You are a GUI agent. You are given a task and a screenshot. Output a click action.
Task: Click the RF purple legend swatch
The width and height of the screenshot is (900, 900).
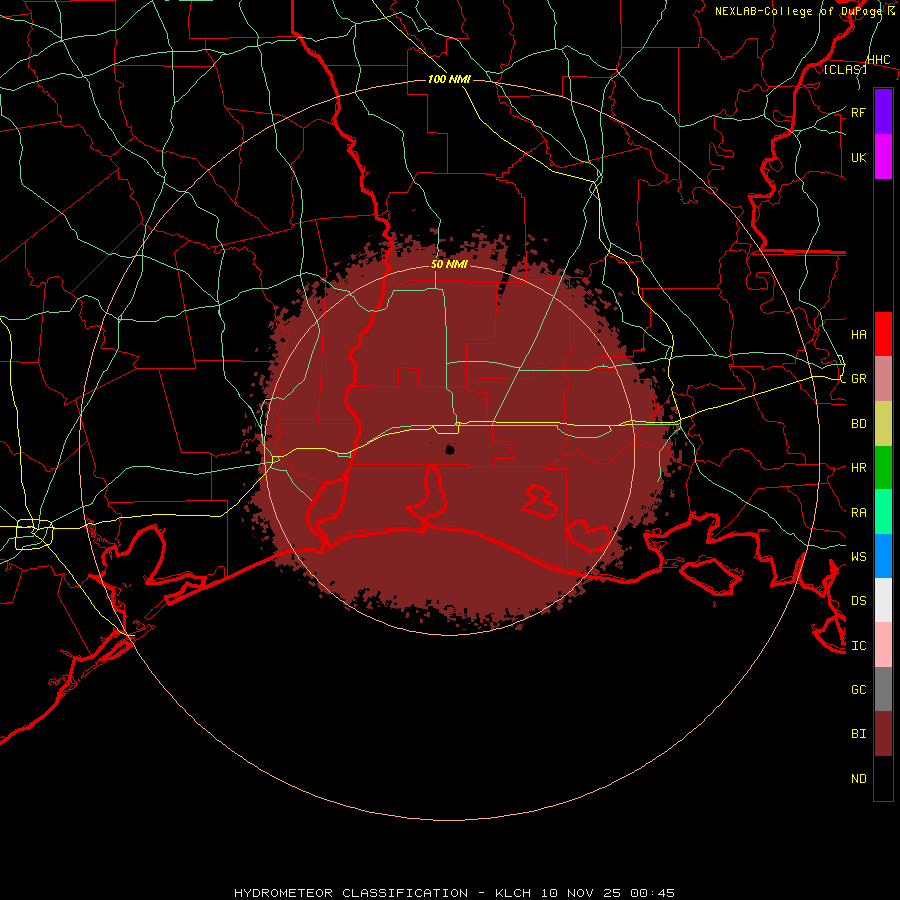[883, 112]
